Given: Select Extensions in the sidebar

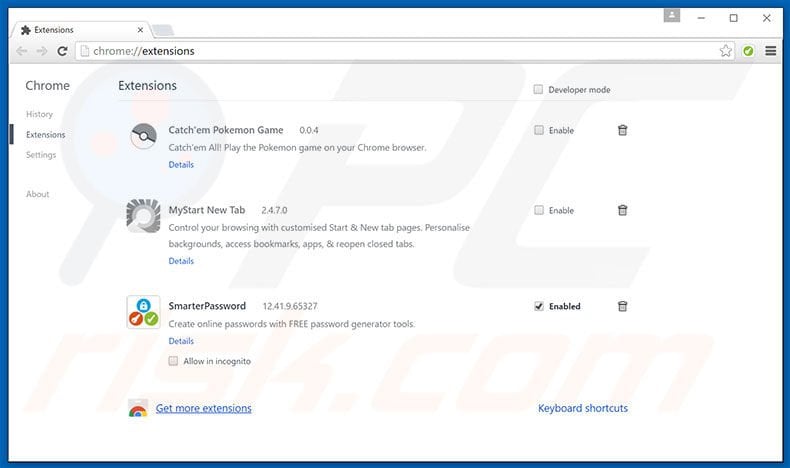Looking at the screenshot, I should click(46, 135).
